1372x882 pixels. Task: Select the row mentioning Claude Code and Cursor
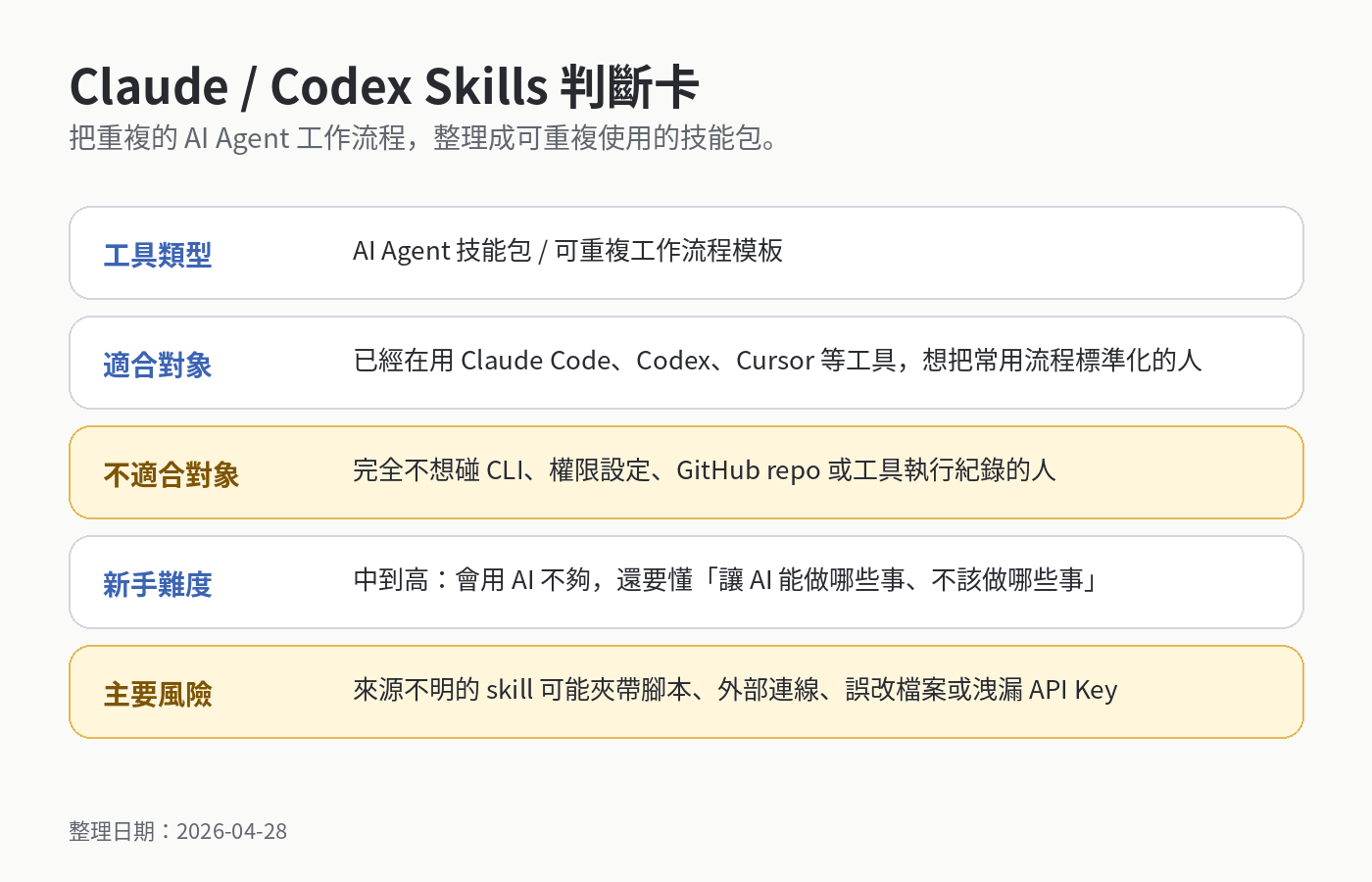pyautogui.click(x=777, y=360)
